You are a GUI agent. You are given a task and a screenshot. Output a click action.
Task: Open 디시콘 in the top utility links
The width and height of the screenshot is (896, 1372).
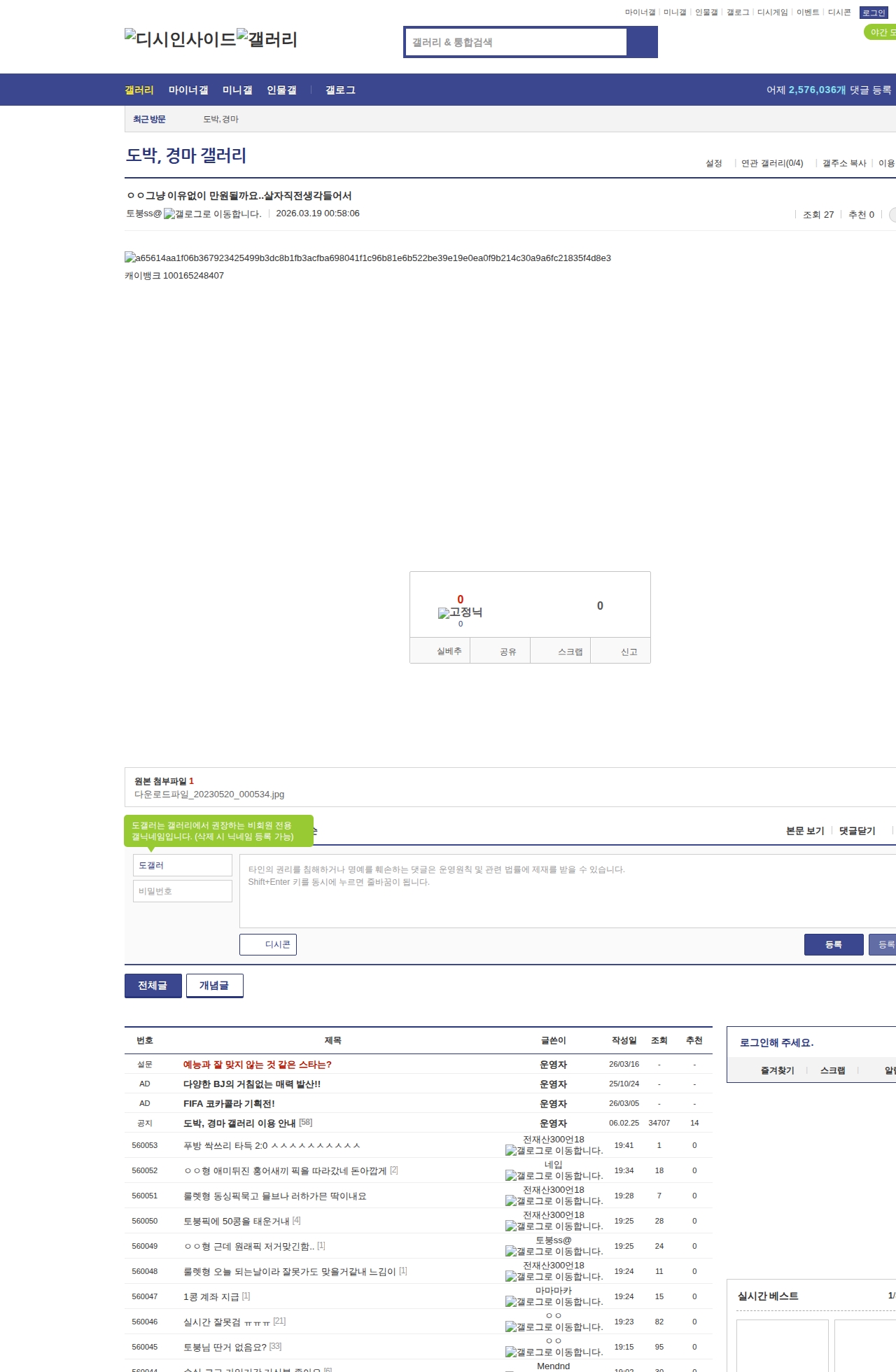point(839,13)
